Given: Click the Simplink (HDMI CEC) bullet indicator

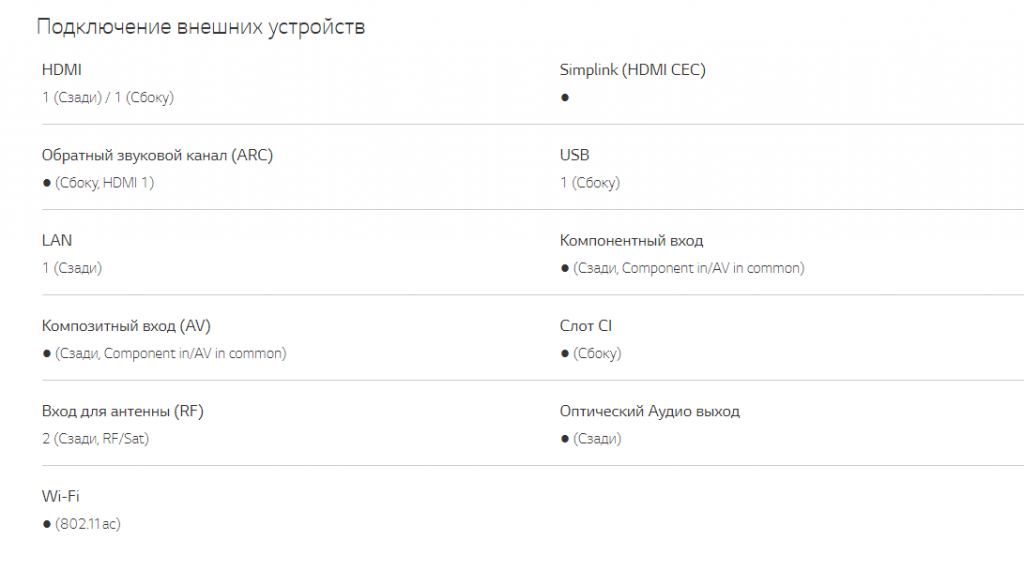Looking at the screenshot, I should tap(565, 98).
